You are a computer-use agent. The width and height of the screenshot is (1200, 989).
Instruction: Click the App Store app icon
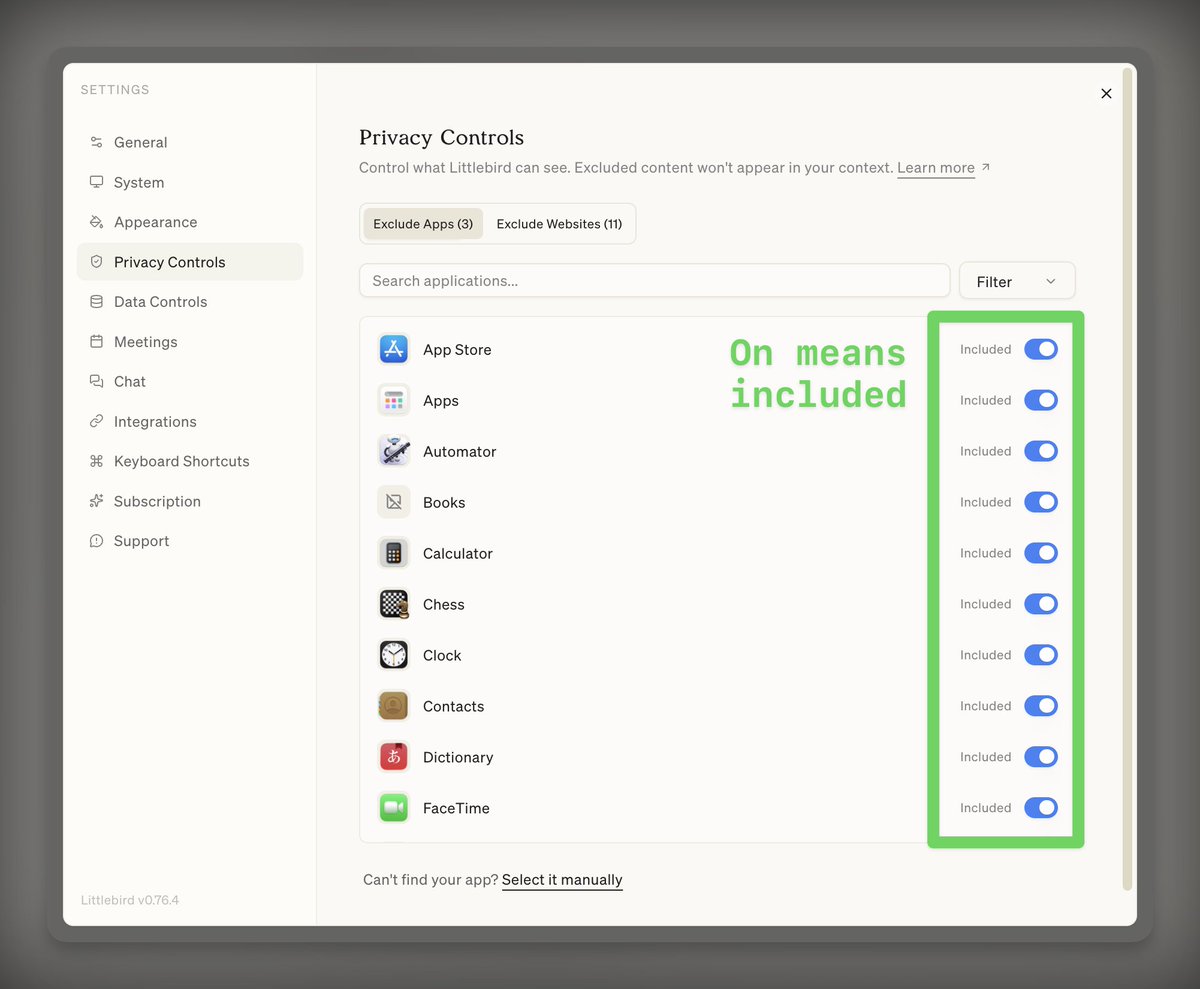[x=394, y=349]
